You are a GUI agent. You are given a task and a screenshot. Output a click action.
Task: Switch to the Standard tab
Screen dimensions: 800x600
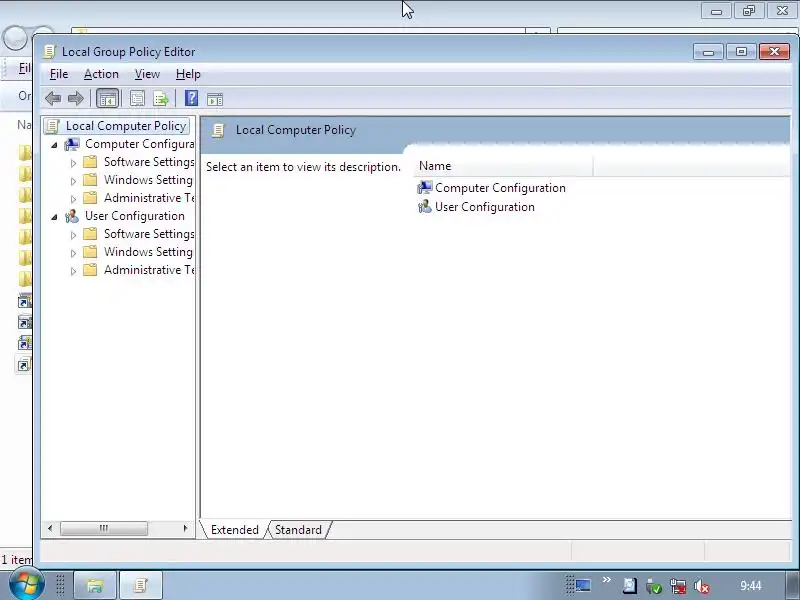[x=298, y=530]
